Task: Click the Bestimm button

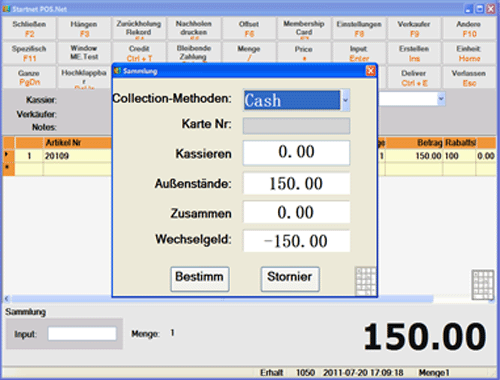Action: pyautogui.click(x=200, y=279)
